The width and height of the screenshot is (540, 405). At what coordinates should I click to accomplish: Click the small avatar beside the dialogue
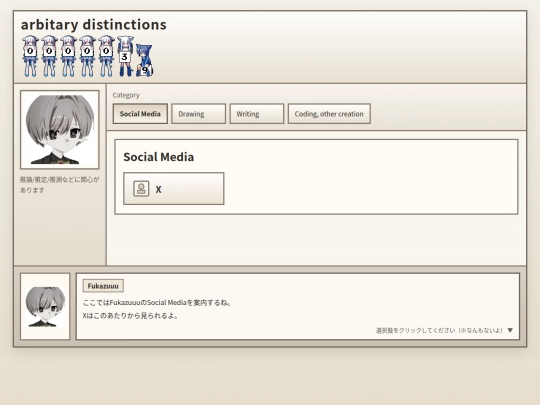(x=45, y=307)
